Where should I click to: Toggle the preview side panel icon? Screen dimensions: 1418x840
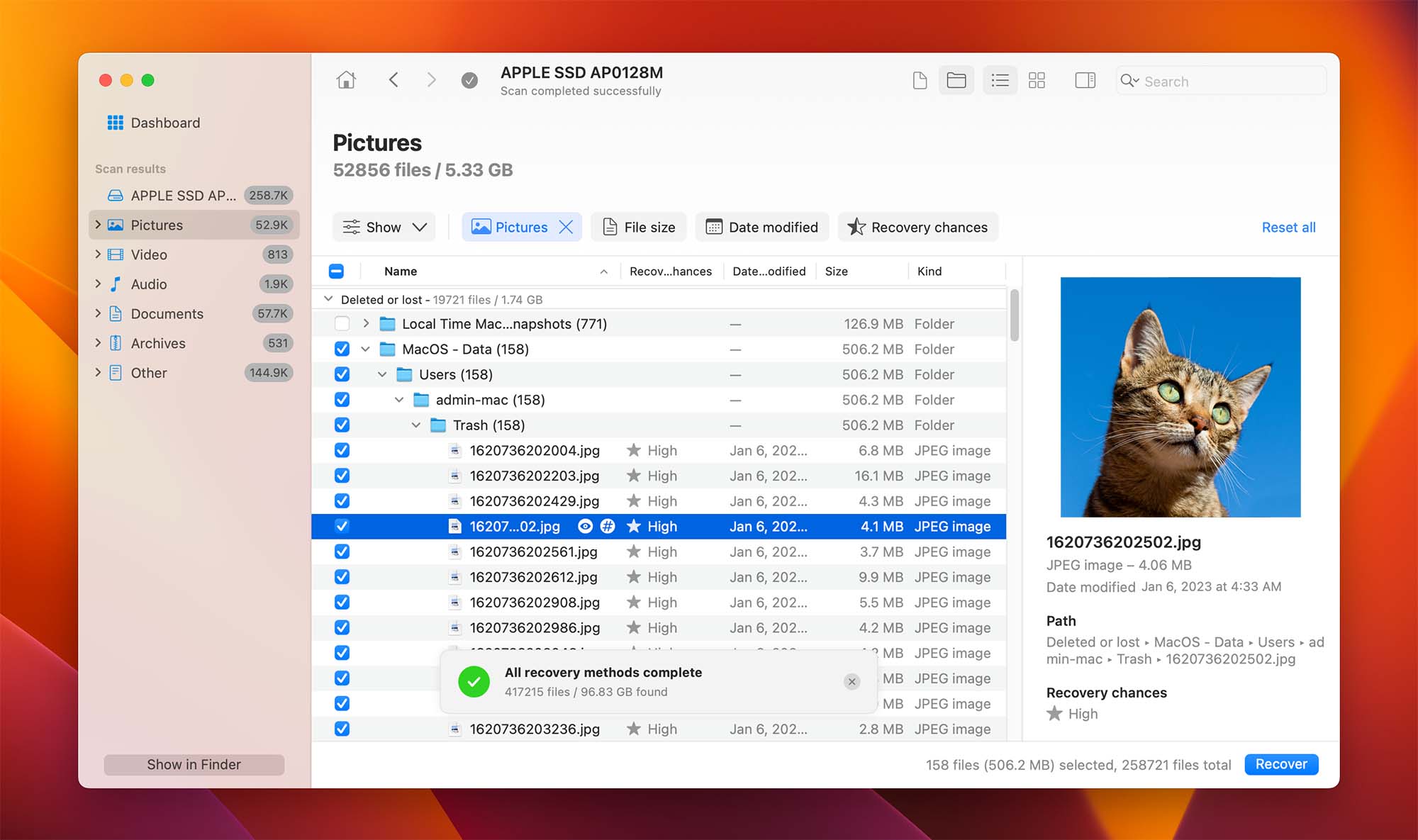(x=1085, y=81)
